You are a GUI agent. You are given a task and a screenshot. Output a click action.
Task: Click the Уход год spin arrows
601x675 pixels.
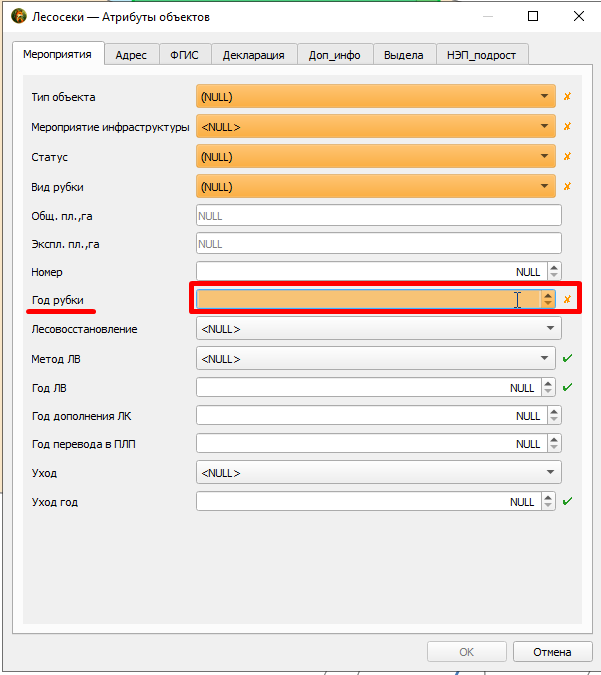click(x=548, y=502)
